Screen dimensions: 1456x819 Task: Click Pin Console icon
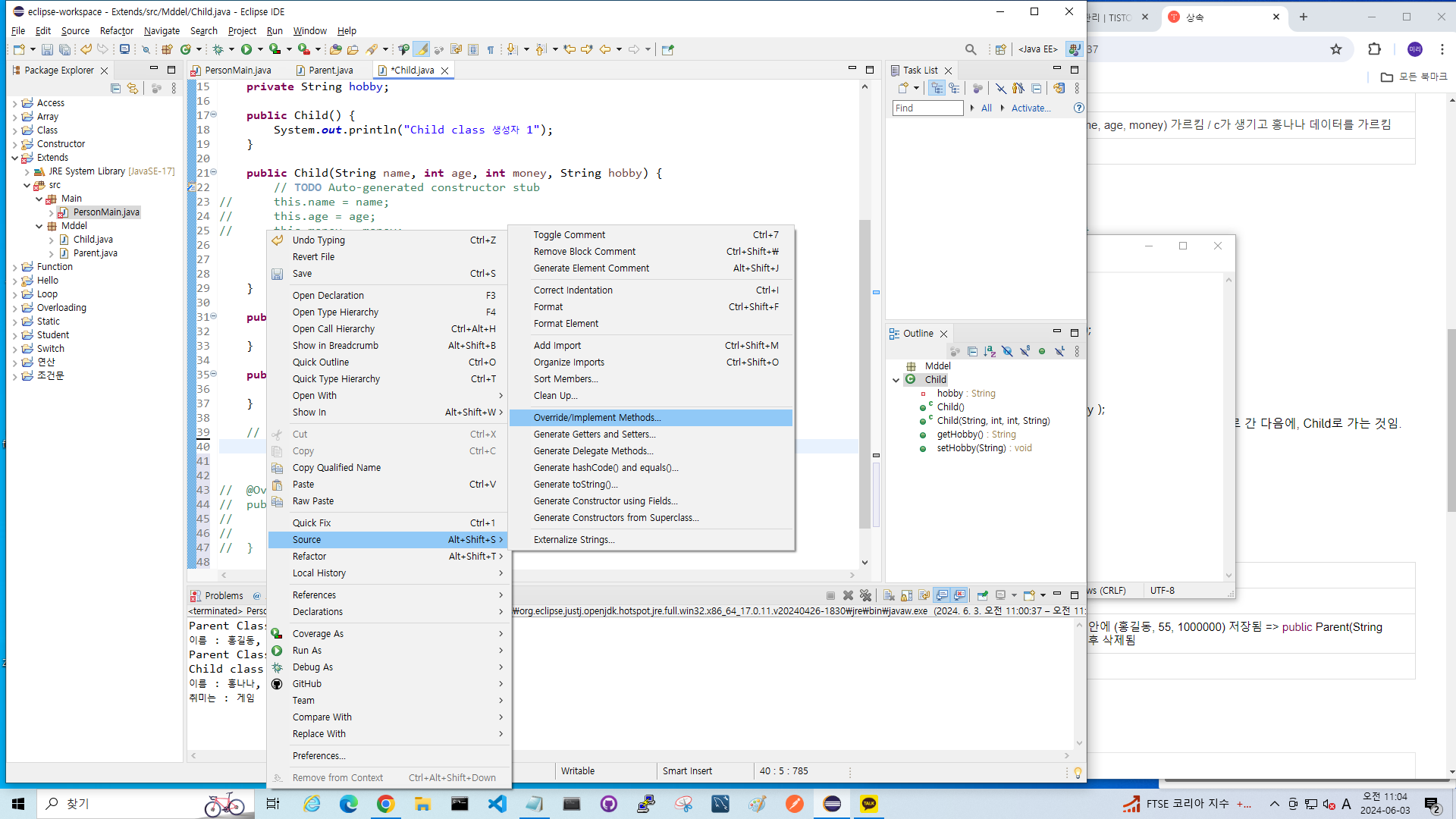(x=983, y=595)
